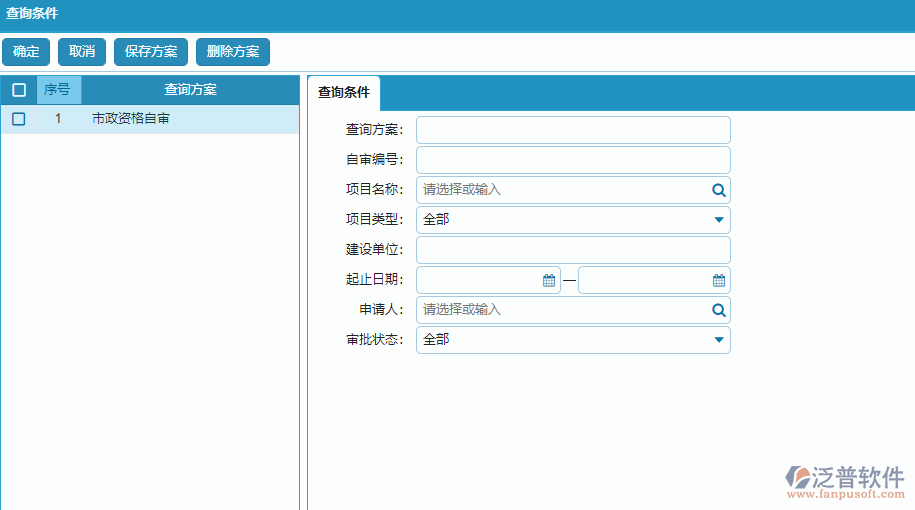Click the 确定 button
Image resolution: width=915 pixels, height=510 pixels.
(26, 52)
